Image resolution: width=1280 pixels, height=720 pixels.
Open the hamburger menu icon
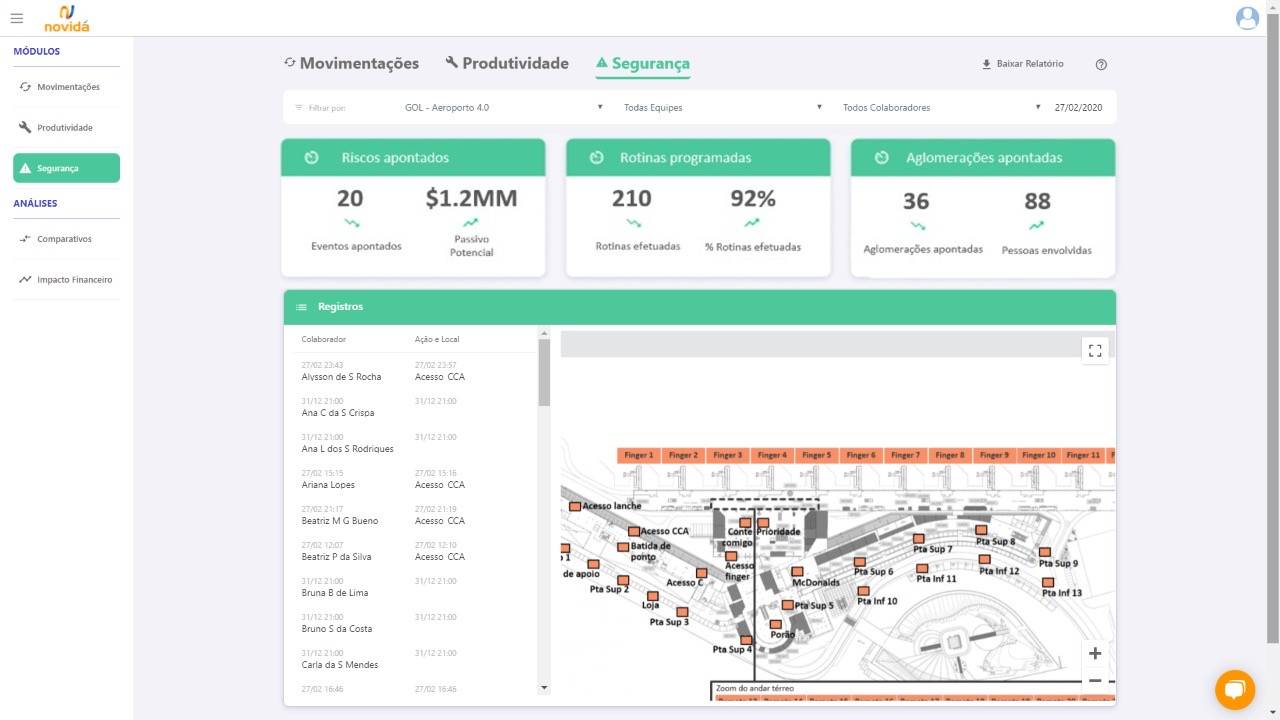(16, 18)
